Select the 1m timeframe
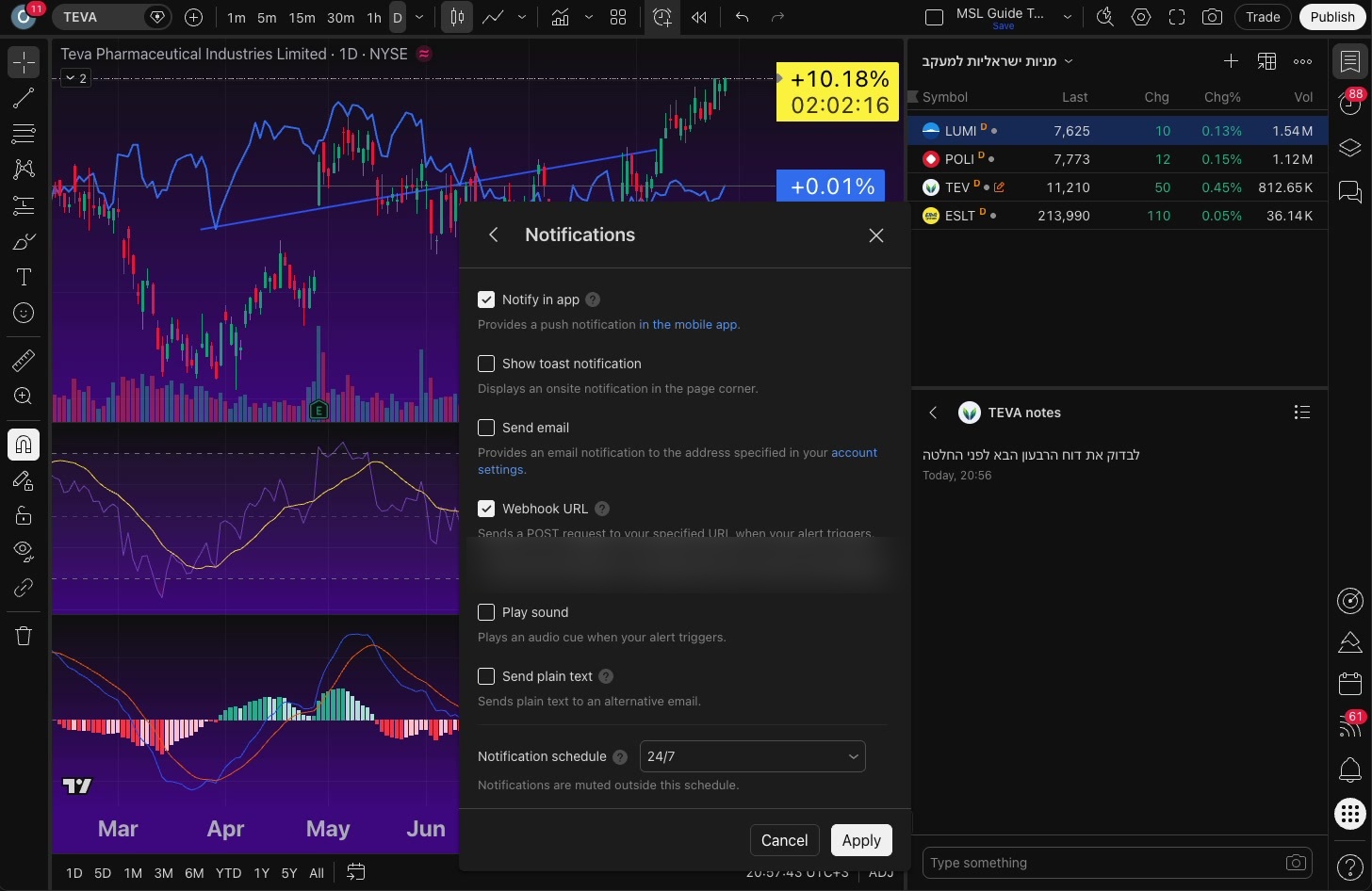 coord(237,17)
